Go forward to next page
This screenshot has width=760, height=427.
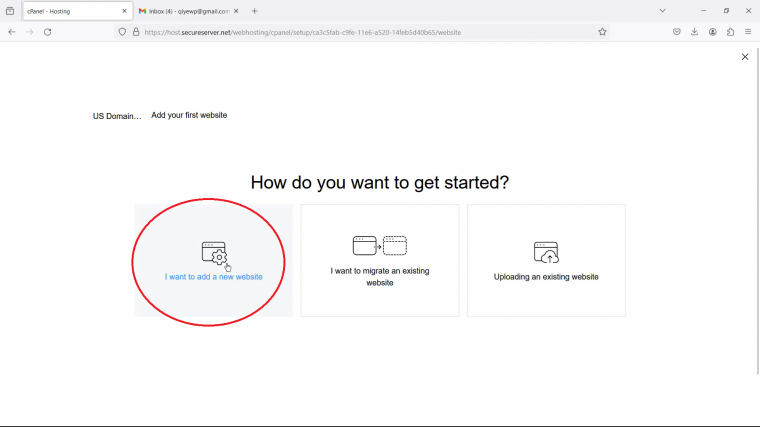click(x=30, y=32)
